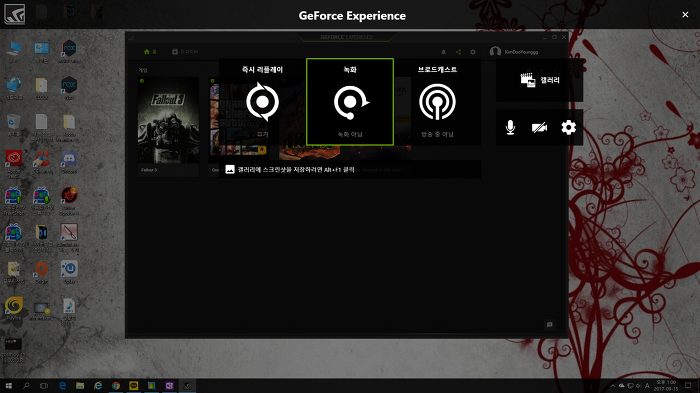Click the feedback icon at window bottom right
This screenshot has height=393, width=700.
(550, 325)
